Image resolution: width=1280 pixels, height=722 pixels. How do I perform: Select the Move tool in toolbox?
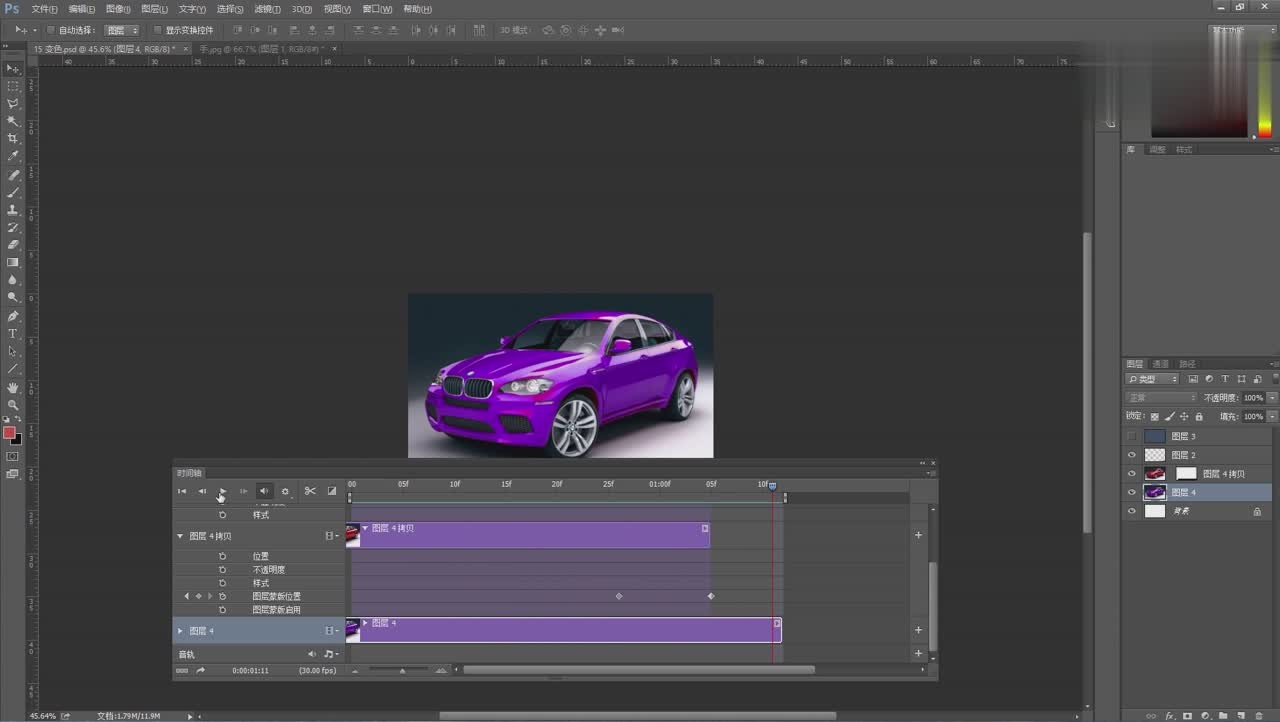13,69
